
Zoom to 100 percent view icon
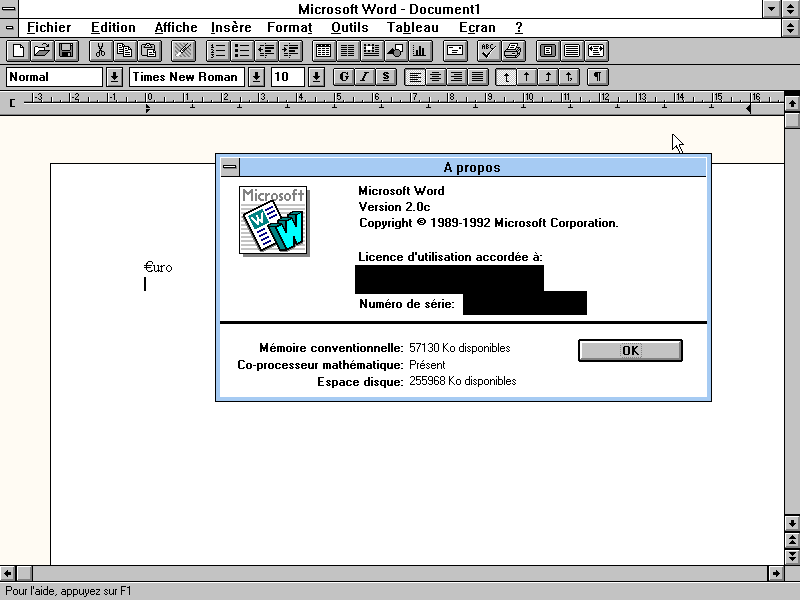pos(572,51)
